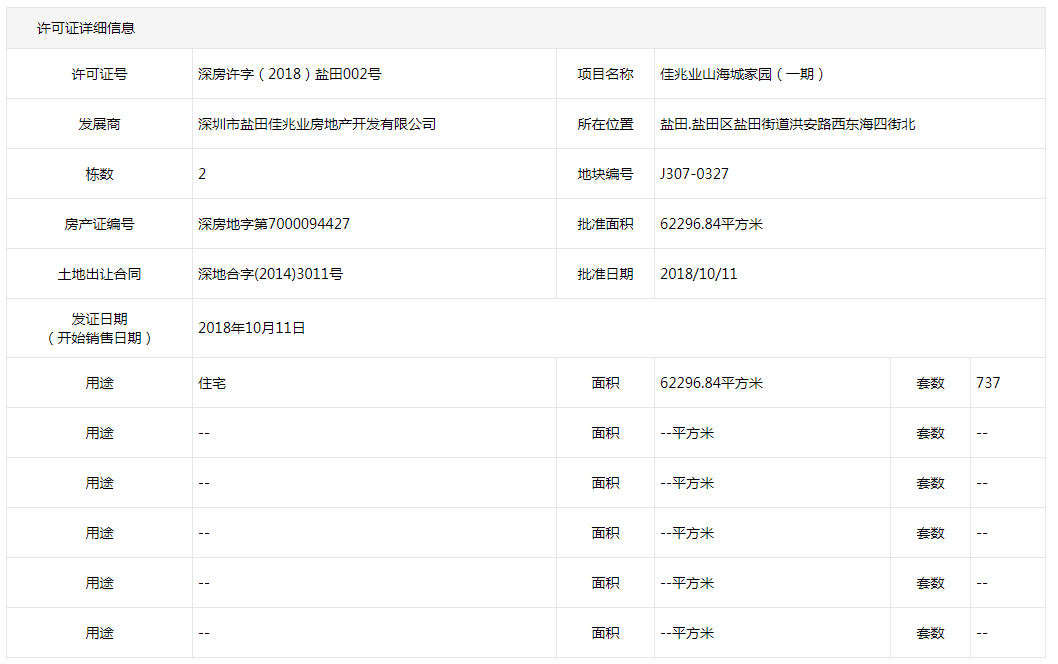1058x664 pixels.
Task: Click project name 佳兆业山海城家园（一期）
Action: tap(742, 74)
